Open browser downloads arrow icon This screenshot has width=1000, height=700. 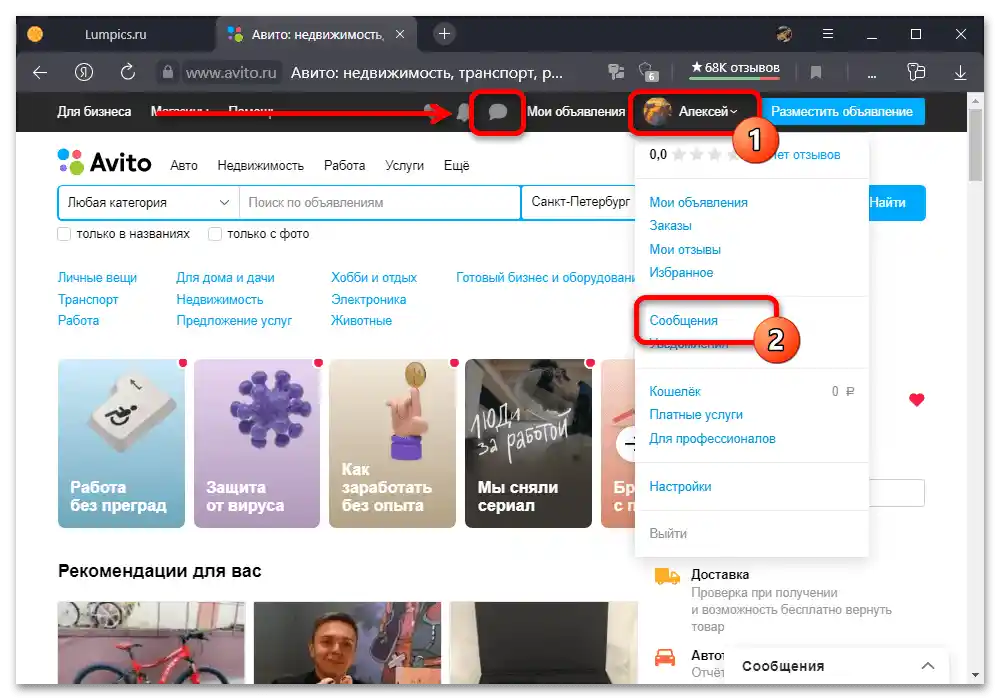click(x=960, y=73)
